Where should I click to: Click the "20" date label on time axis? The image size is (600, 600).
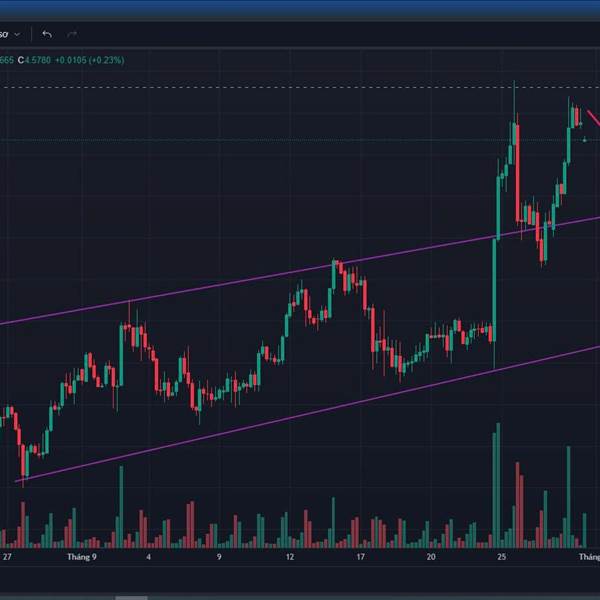431,557
